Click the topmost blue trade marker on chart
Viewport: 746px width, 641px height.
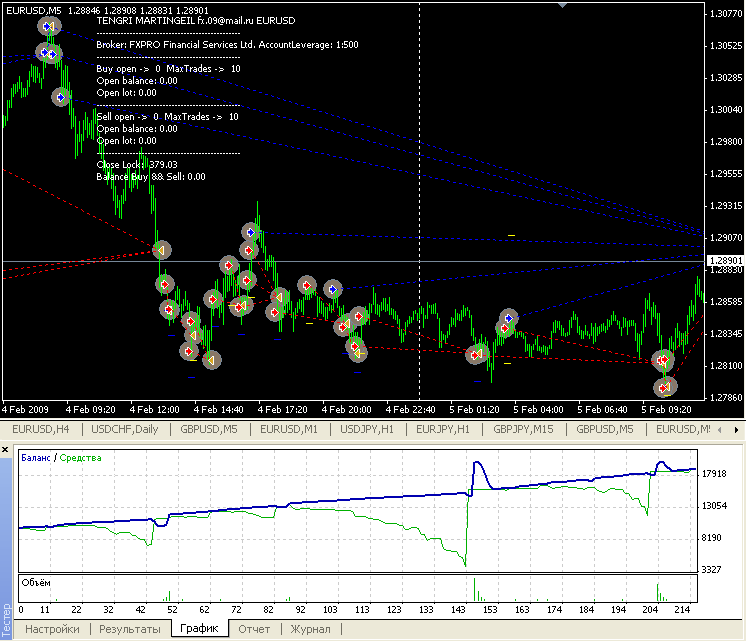pos(48,26)
